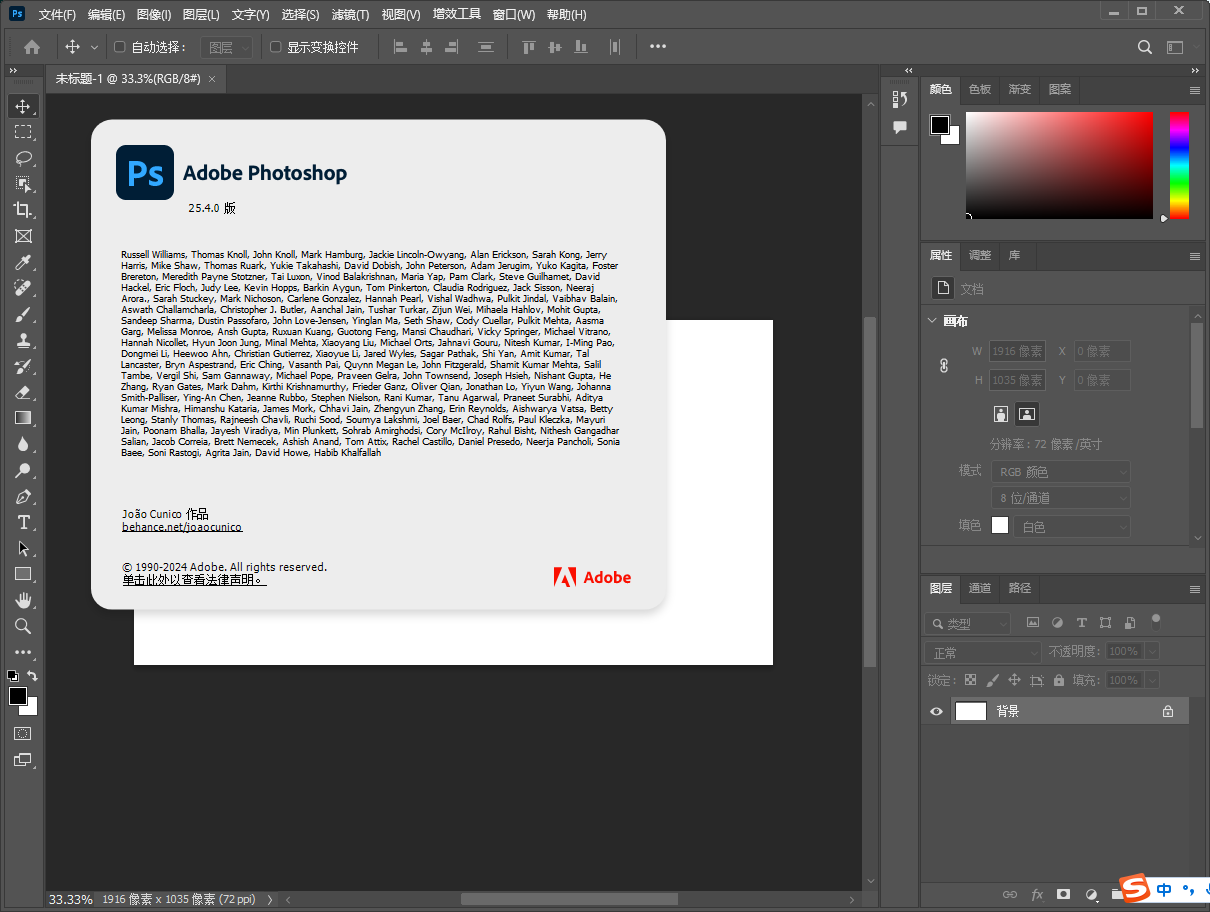Select the Type tool

coord(24,521)
